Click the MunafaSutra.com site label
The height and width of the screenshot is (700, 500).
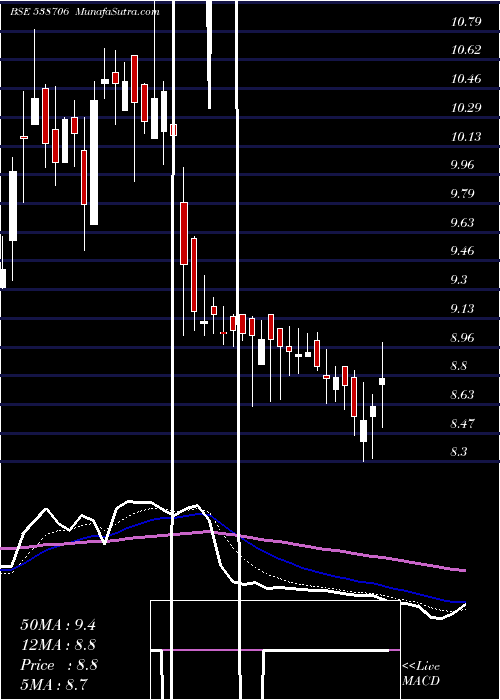tap(118, 12)
